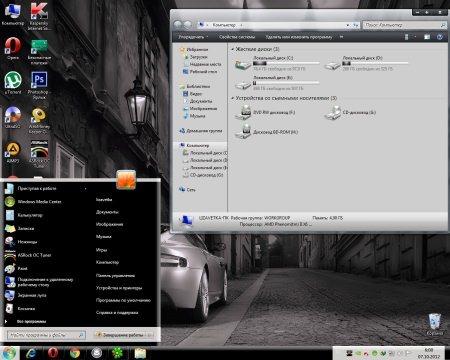Screen dimensions: 450x360
Task: Select CD drive G: in navigation tree
Action: 203,175
